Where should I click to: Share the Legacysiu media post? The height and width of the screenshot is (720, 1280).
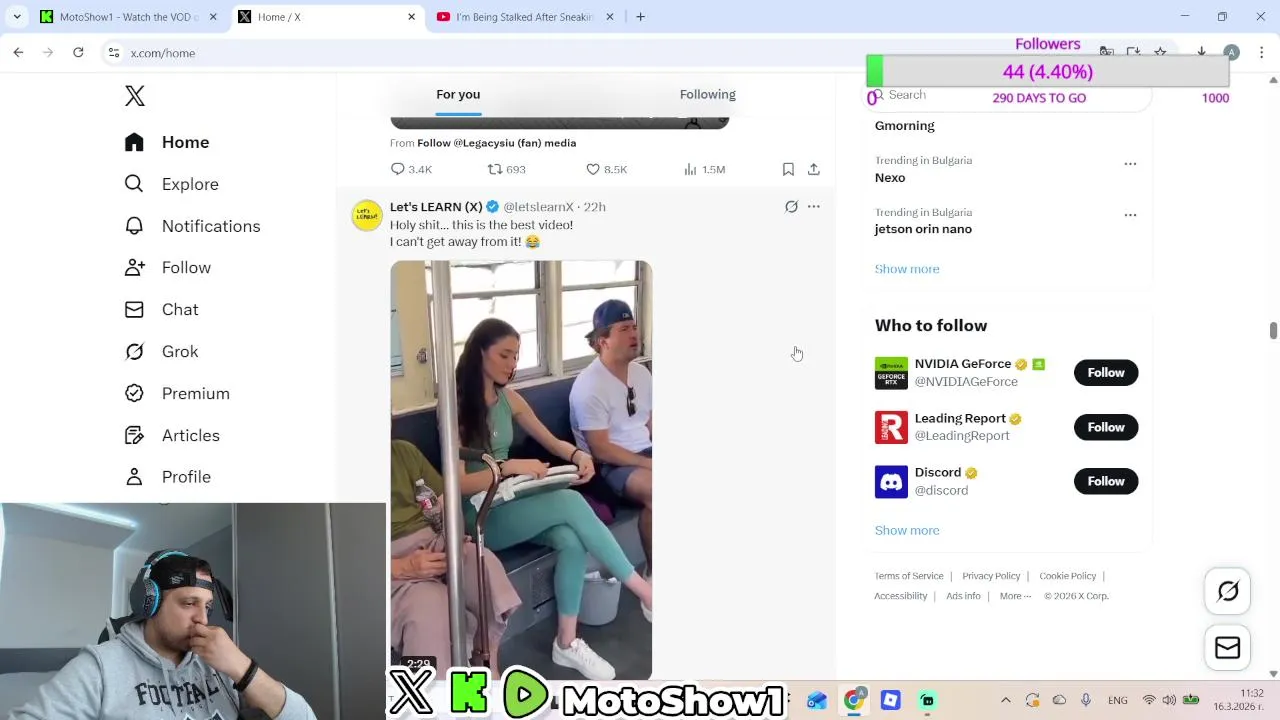point(814,170)
